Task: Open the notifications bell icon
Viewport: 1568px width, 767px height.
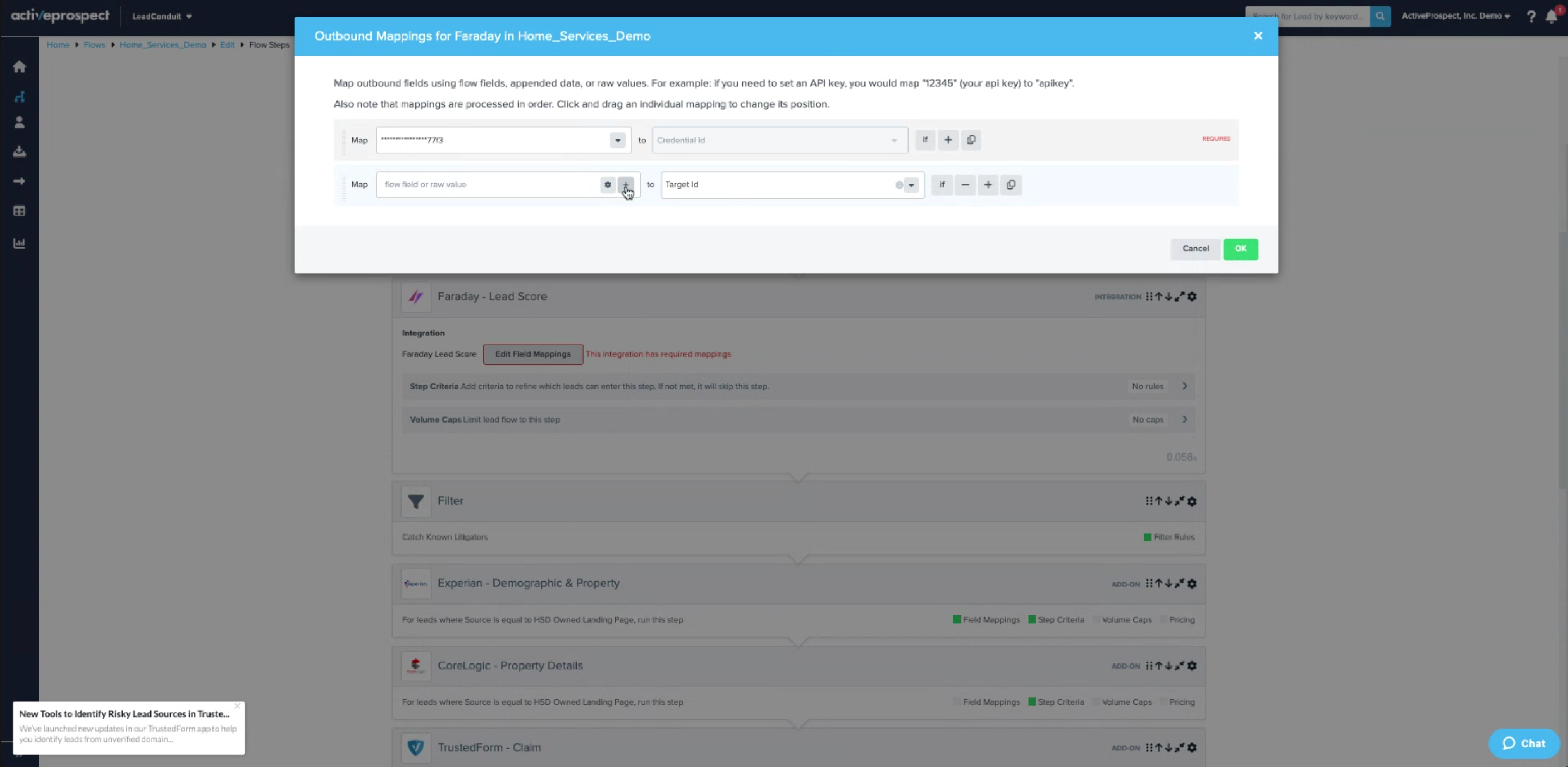Action: [1551, 16]
